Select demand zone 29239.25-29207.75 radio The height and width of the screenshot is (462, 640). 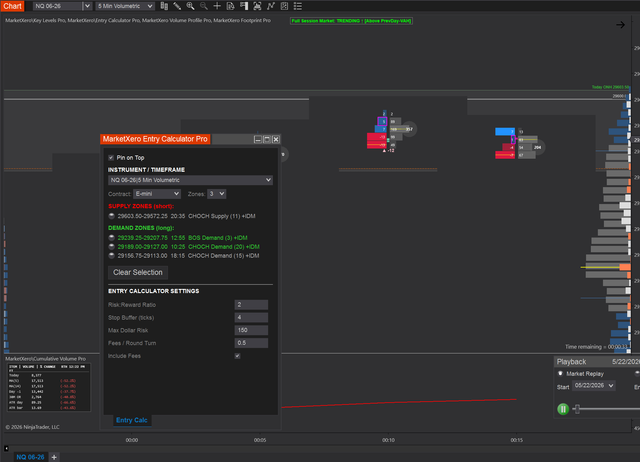111,238
